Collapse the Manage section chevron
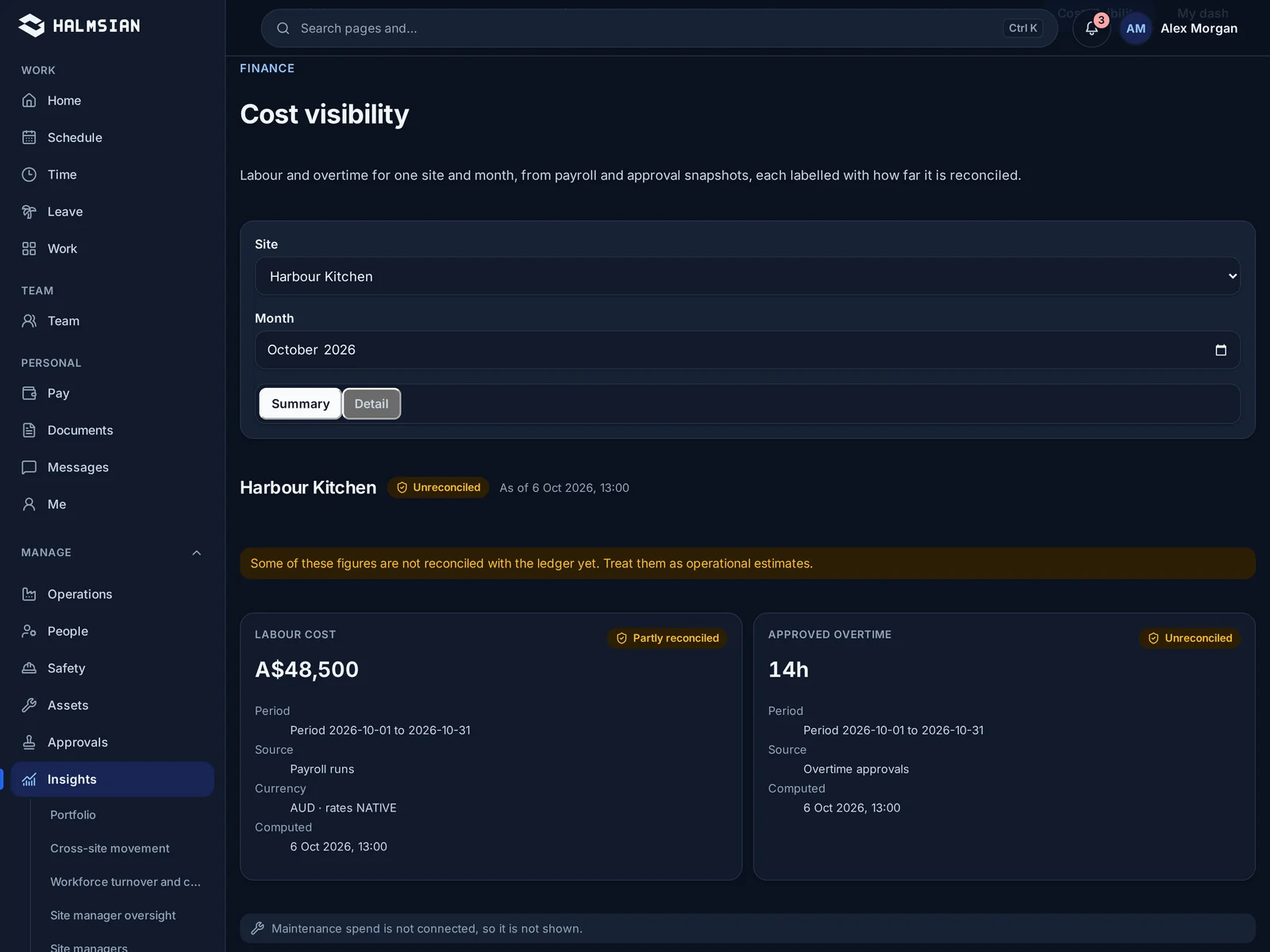Screen dimensions: 1270x952 (197, 553)
